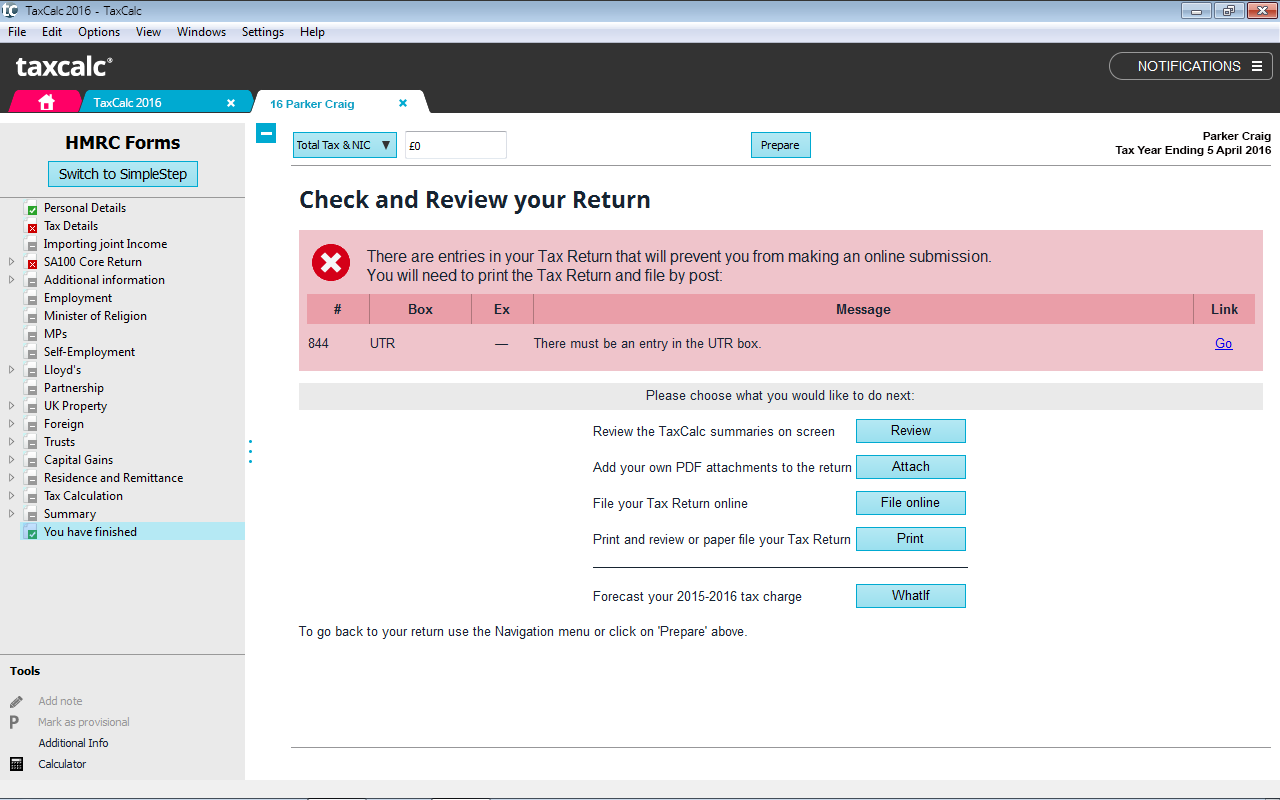Viewport: 1280px width, 800px height.
Task: Open the Calculator tool
Action: [x=16, y=764]
